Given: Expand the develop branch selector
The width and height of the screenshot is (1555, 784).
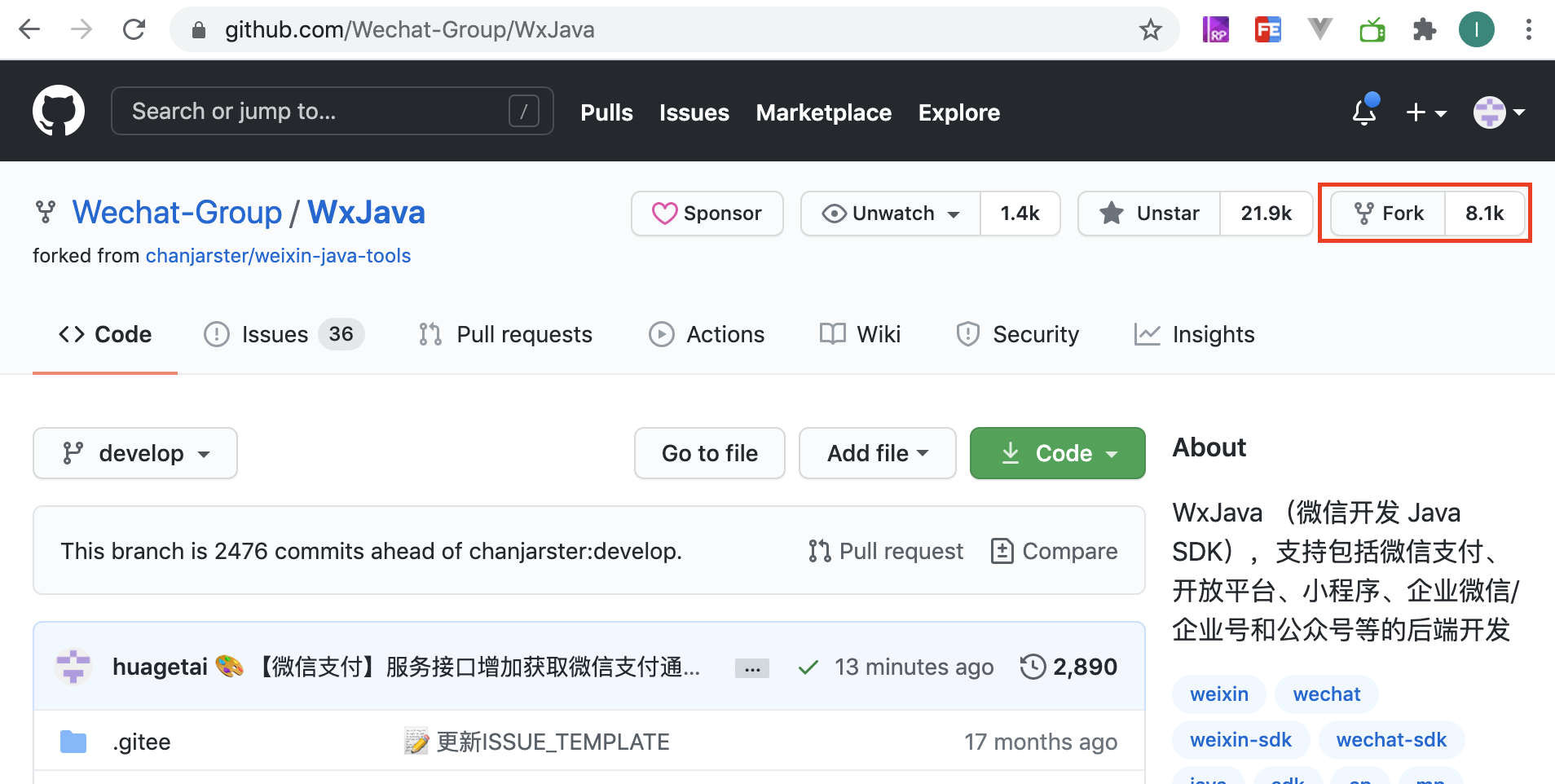Looking at the screenshot, I should click(x=135, y=453).
